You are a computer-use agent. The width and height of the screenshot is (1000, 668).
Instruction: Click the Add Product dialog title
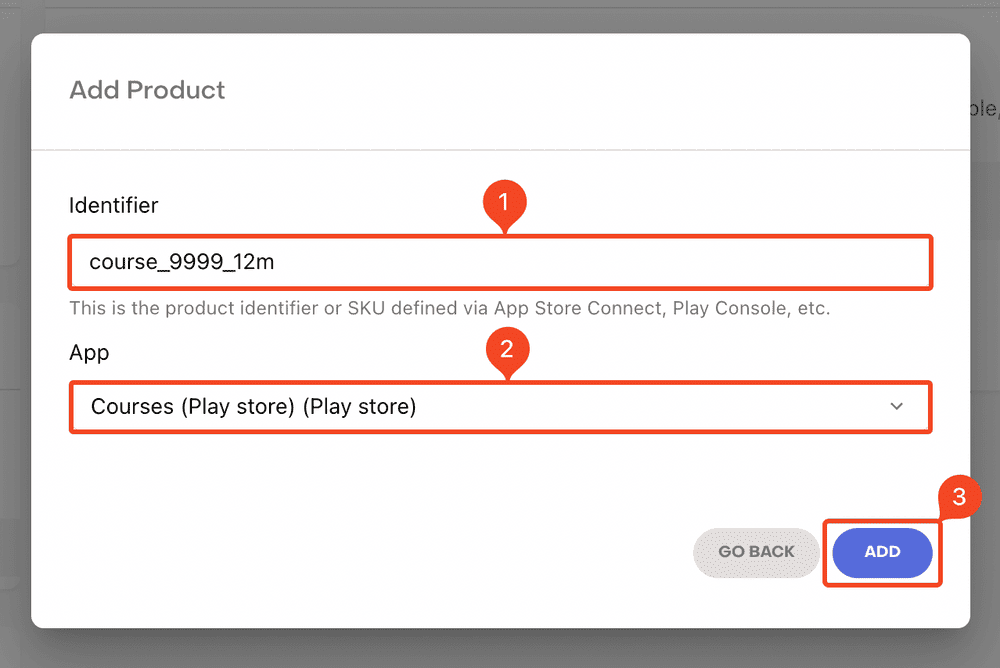coord(147,90)
